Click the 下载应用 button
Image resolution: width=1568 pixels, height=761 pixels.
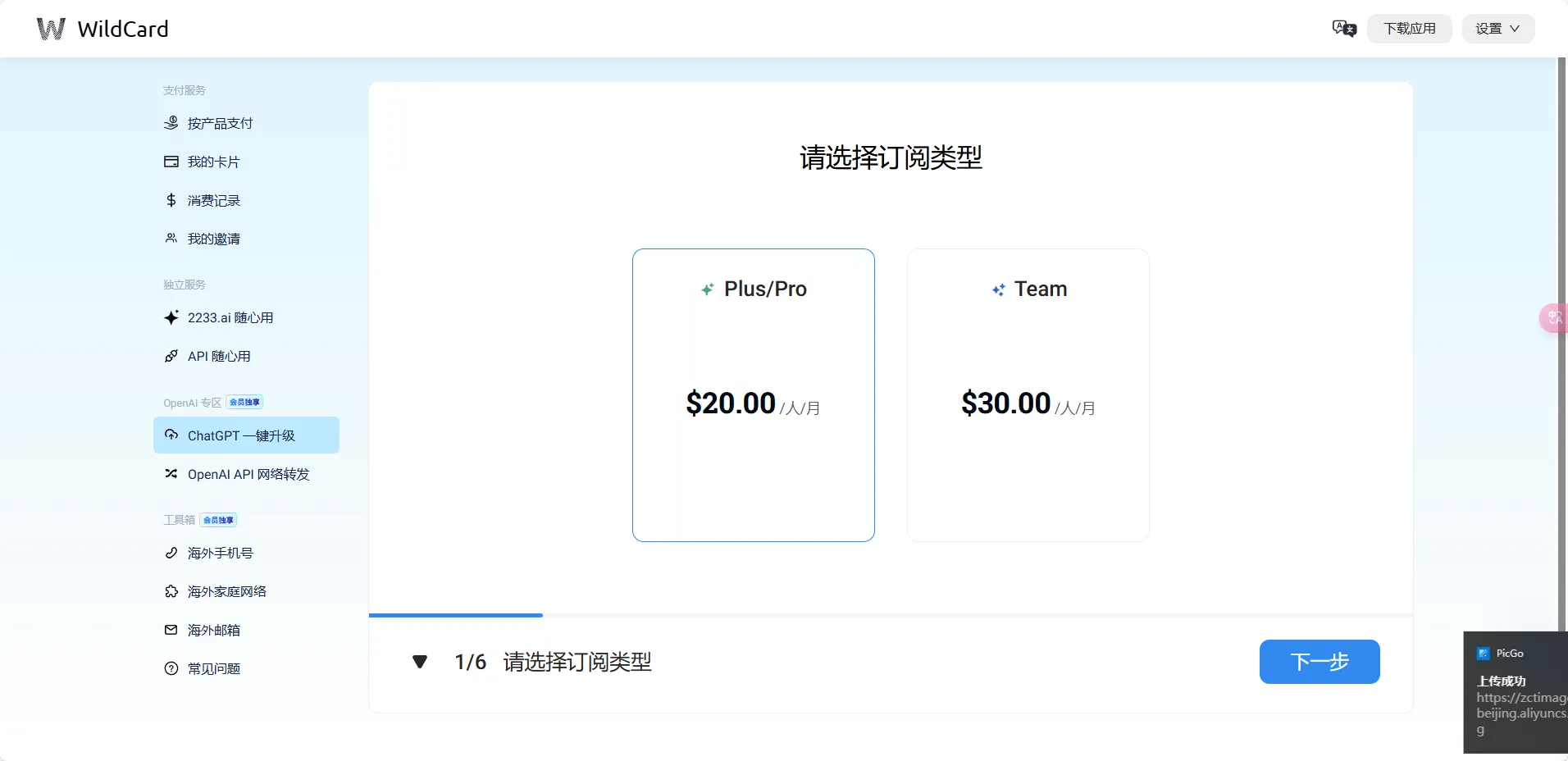point(1409,29)
